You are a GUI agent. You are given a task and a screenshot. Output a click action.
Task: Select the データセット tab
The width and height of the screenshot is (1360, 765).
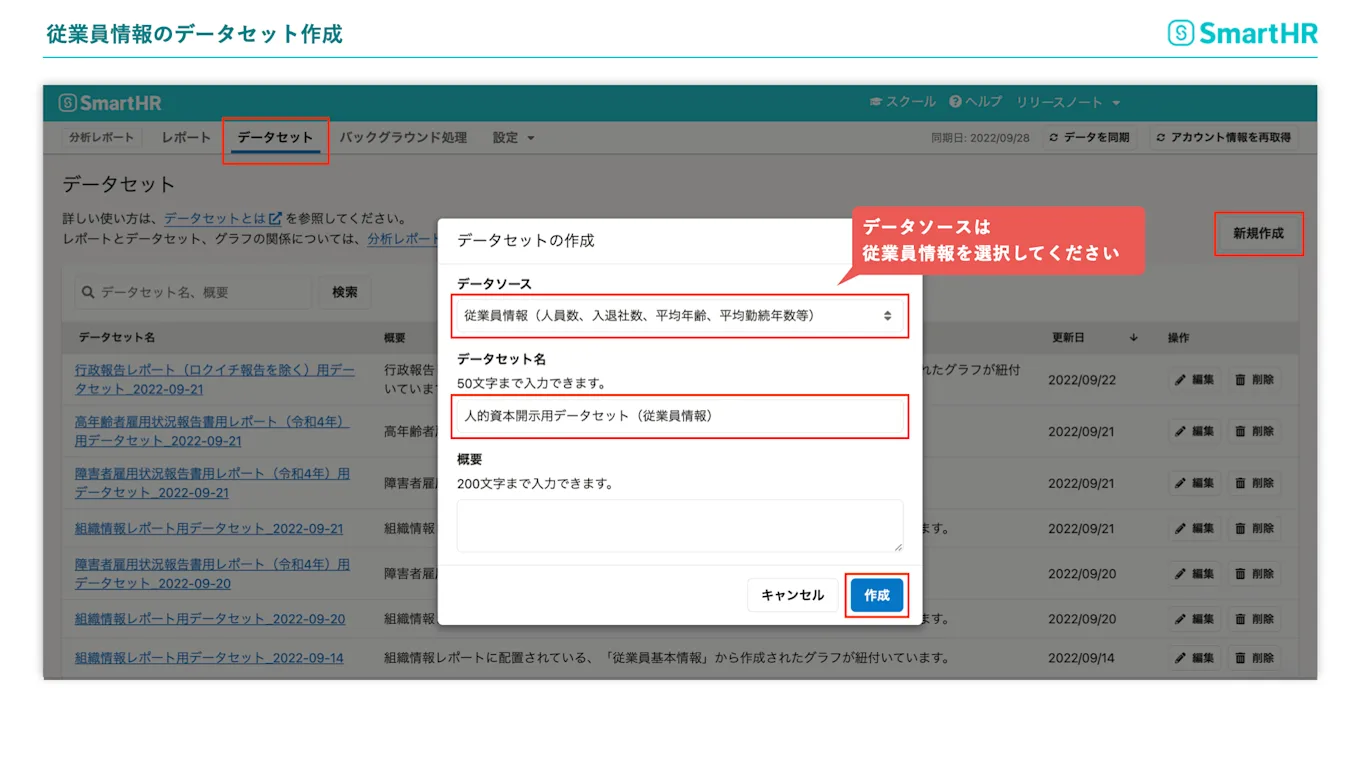[275, 138]
